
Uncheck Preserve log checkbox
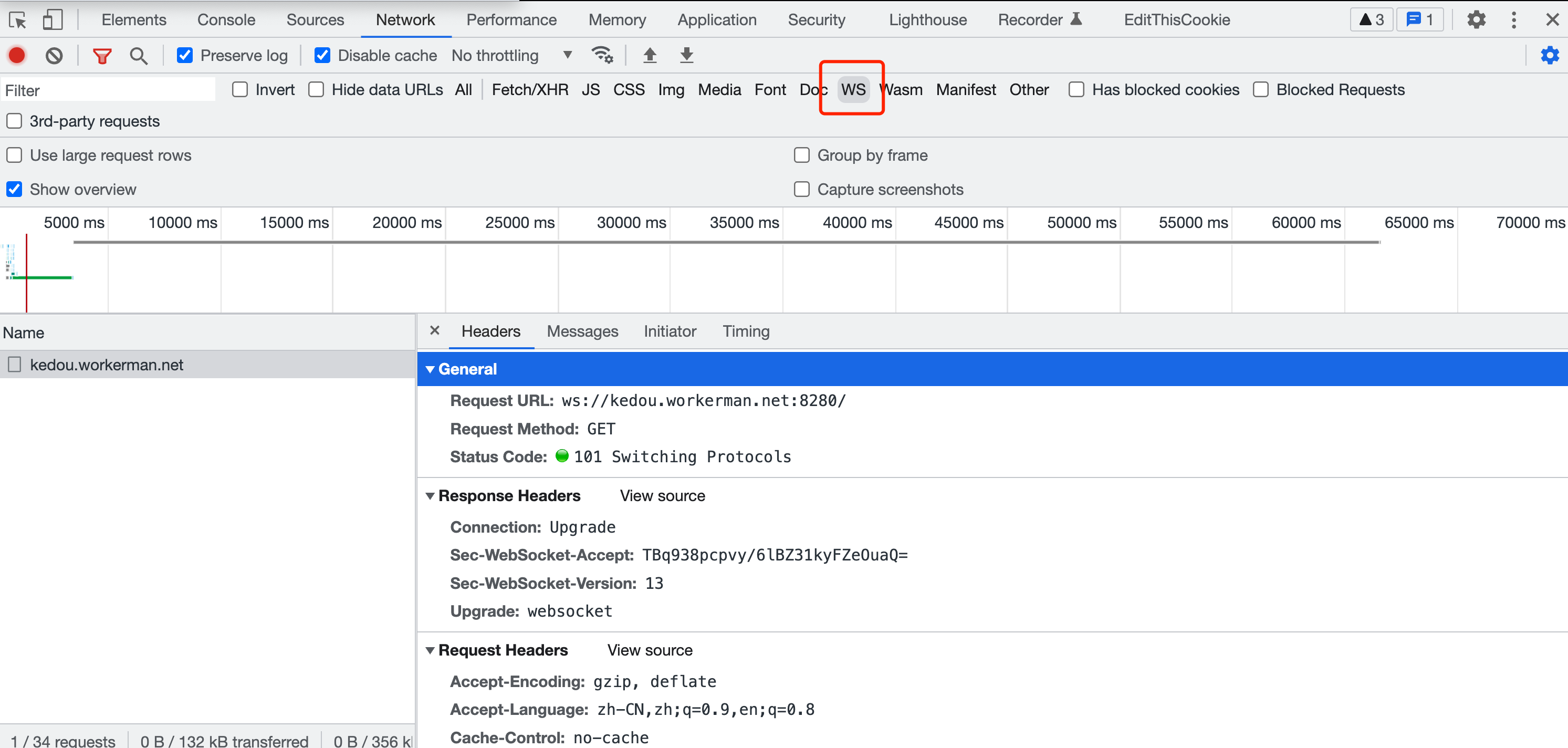(x=184, y=56)
